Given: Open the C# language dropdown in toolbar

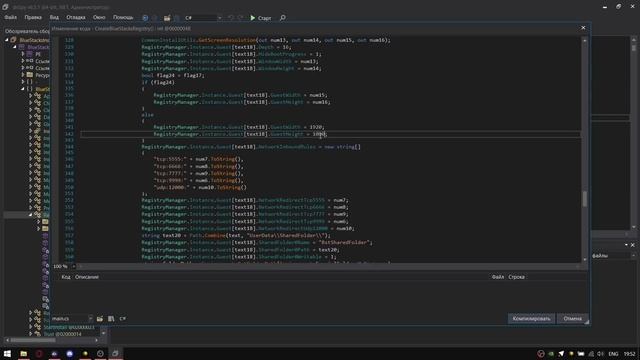Looking at the screenshot, I should tap(203, 18).
